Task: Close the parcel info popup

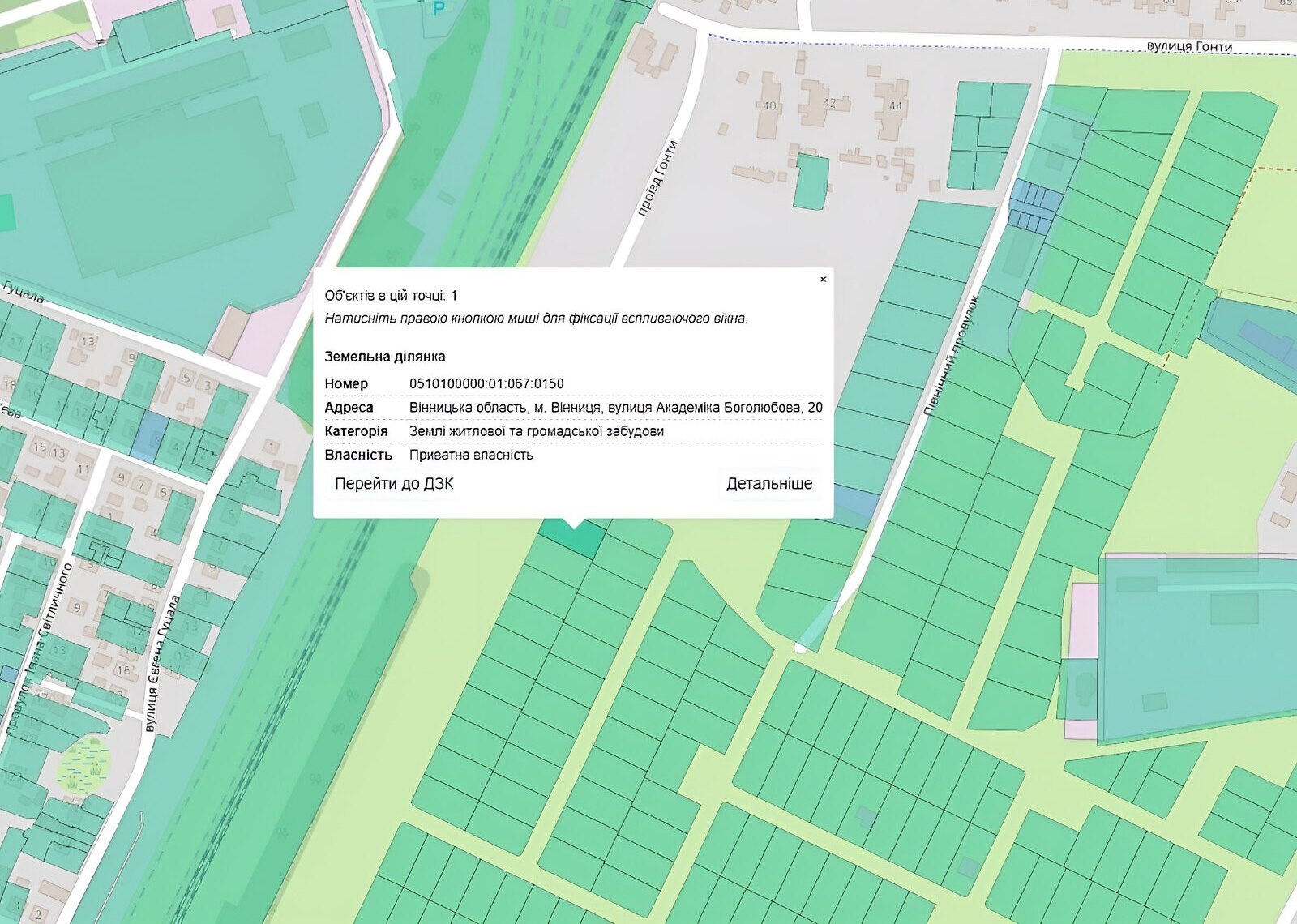Action: 823,280
